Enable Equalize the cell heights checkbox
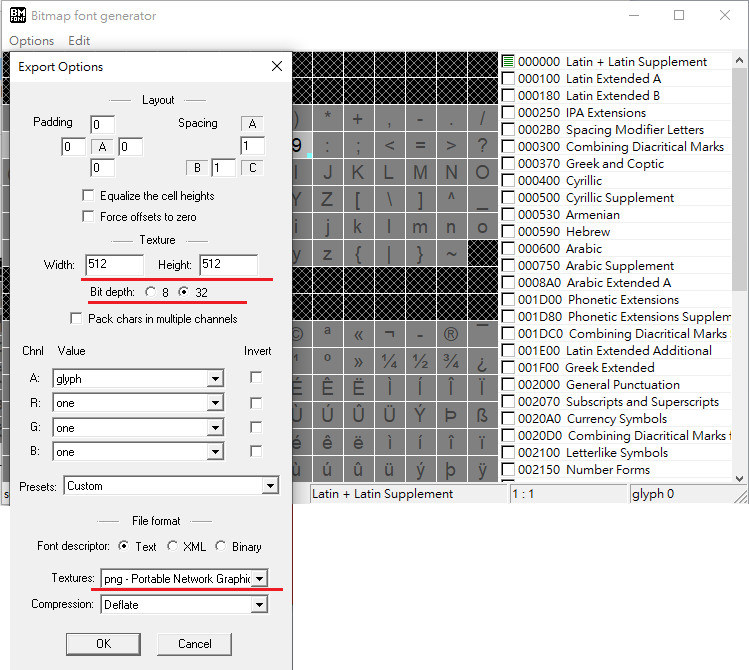 [88, 196]
